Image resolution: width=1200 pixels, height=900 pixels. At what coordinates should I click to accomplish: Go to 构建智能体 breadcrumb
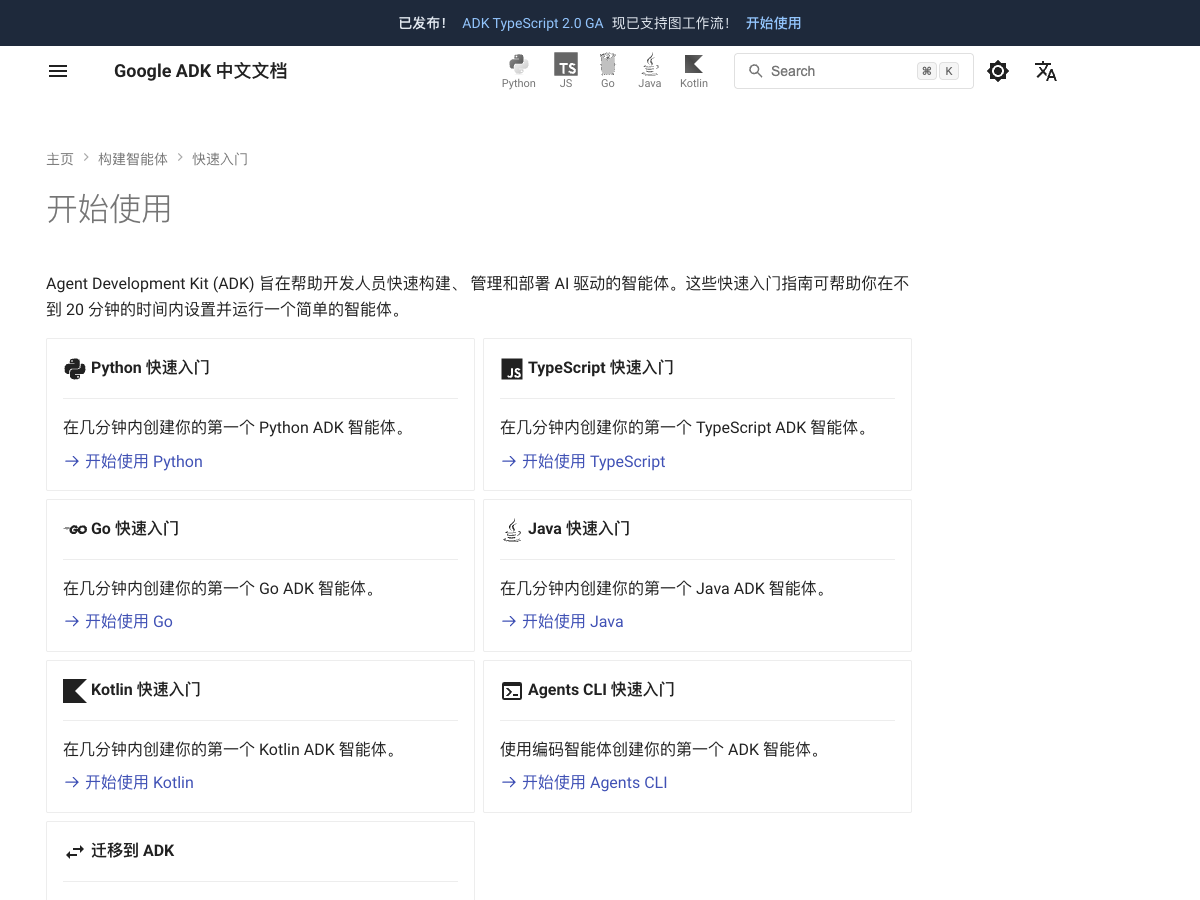[x=133, y=159]
